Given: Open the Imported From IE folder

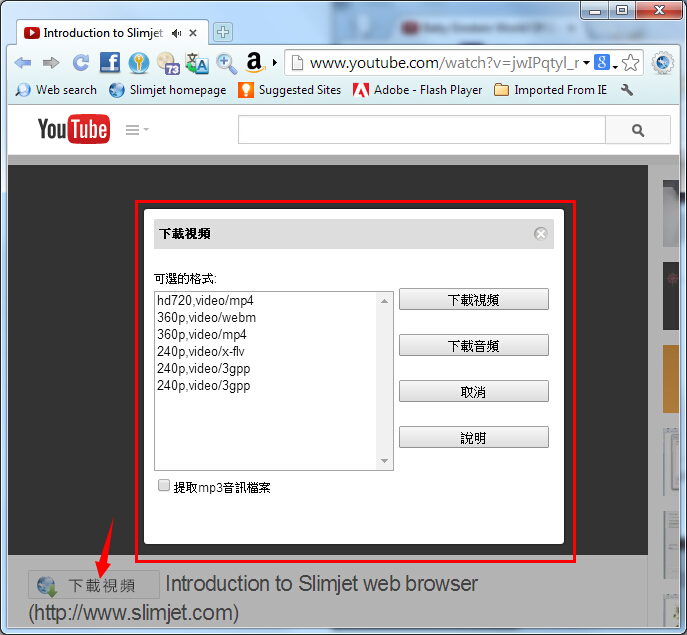Looking at the screenshot, I should (550, 90).
